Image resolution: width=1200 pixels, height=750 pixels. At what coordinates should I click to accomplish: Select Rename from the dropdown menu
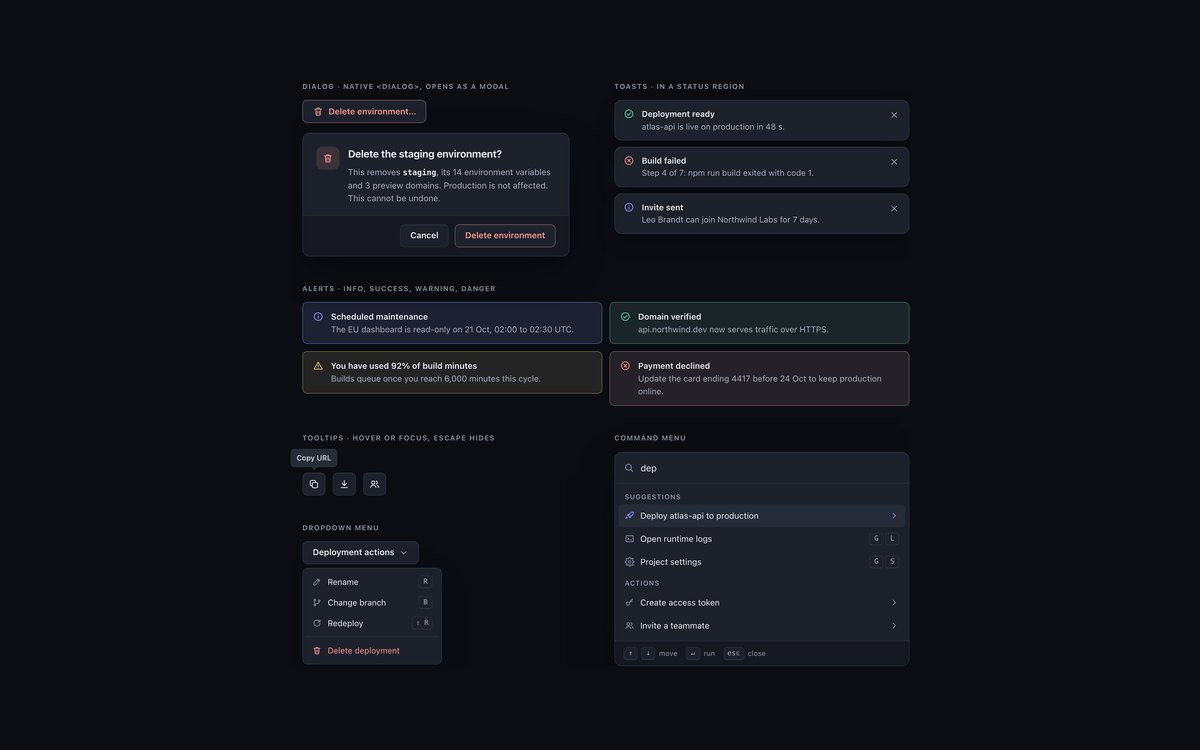click(372, 582)
